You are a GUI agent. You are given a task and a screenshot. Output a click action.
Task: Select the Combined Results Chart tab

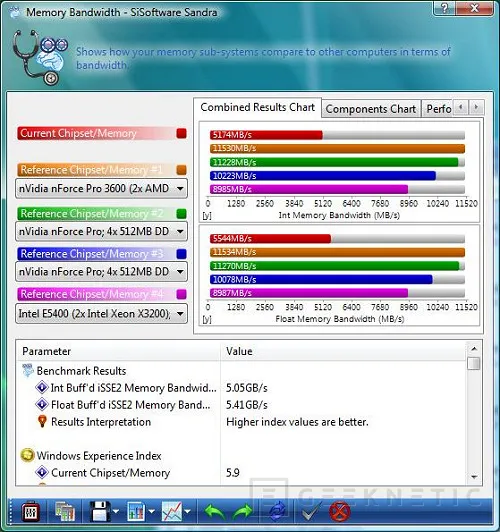click(257, 108)
